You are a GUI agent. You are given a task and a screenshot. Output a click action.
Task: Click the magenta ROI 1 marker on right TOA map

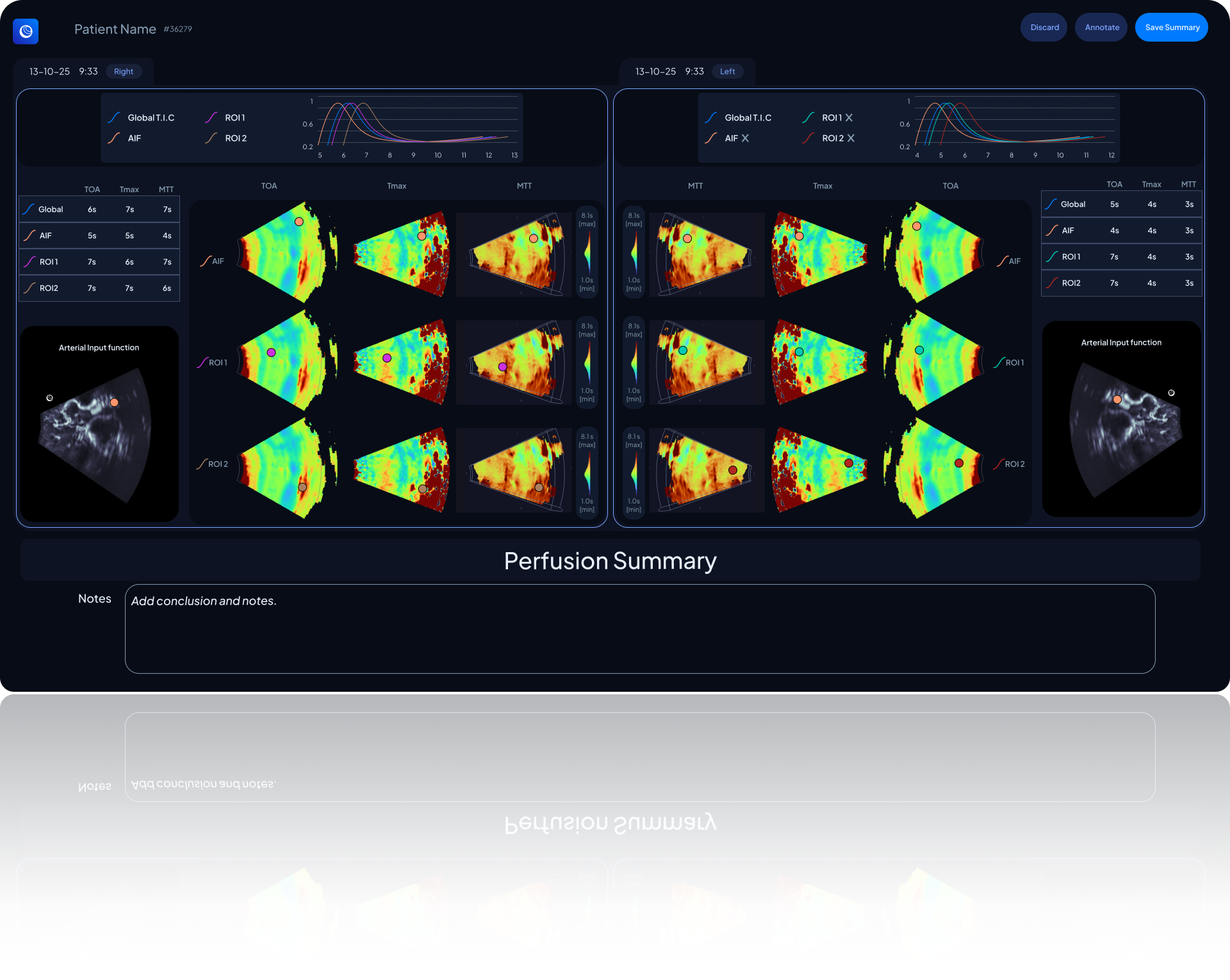click(x=271, y=352)
